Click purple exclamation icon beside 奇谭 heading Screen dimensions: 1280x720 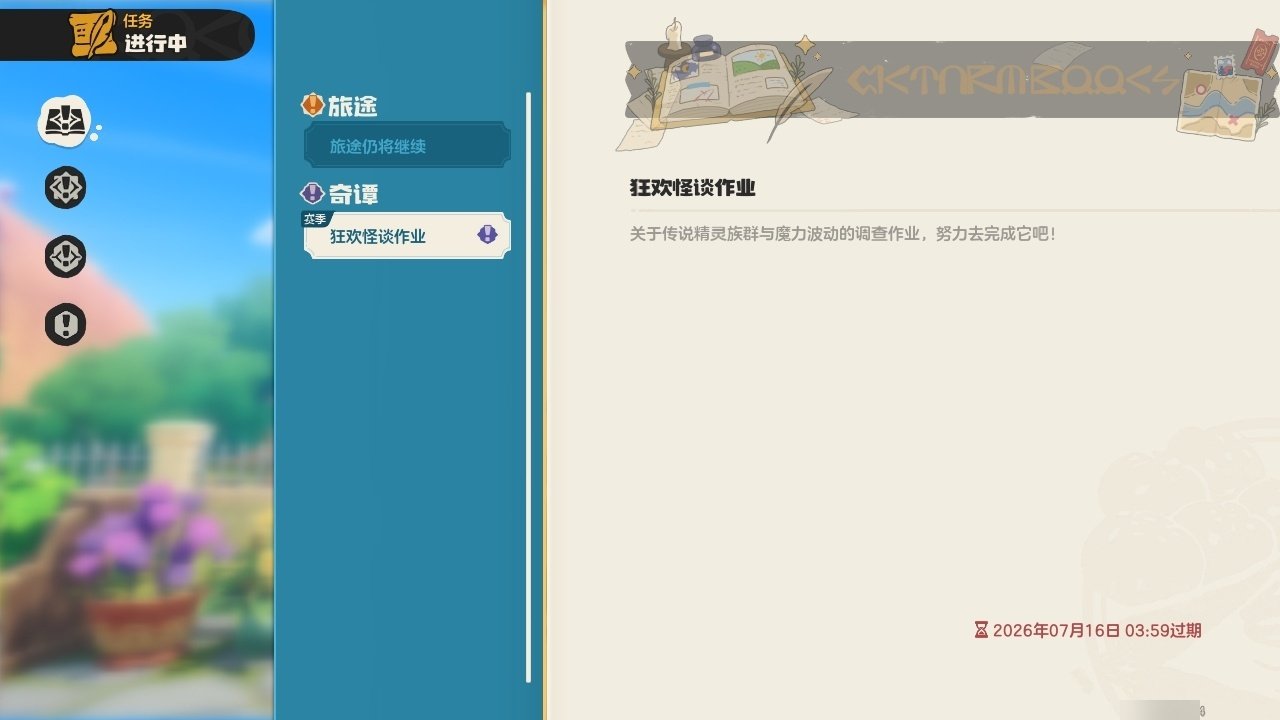point(313,193)
